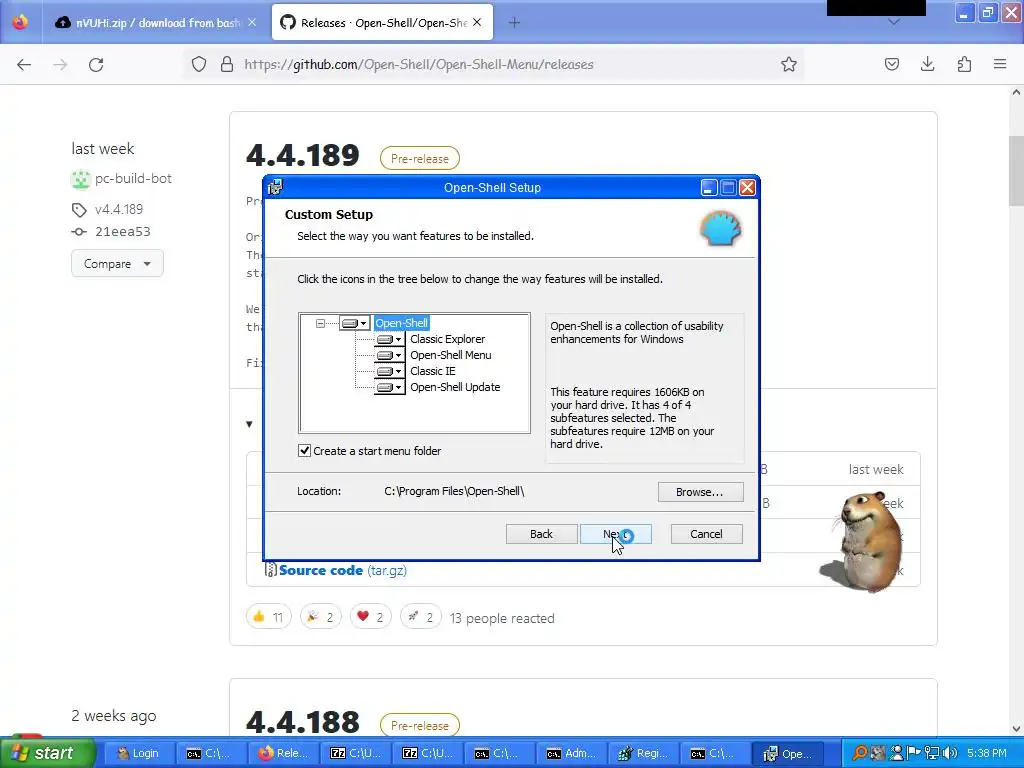Click the party popper reaction button

coord(321,617)
